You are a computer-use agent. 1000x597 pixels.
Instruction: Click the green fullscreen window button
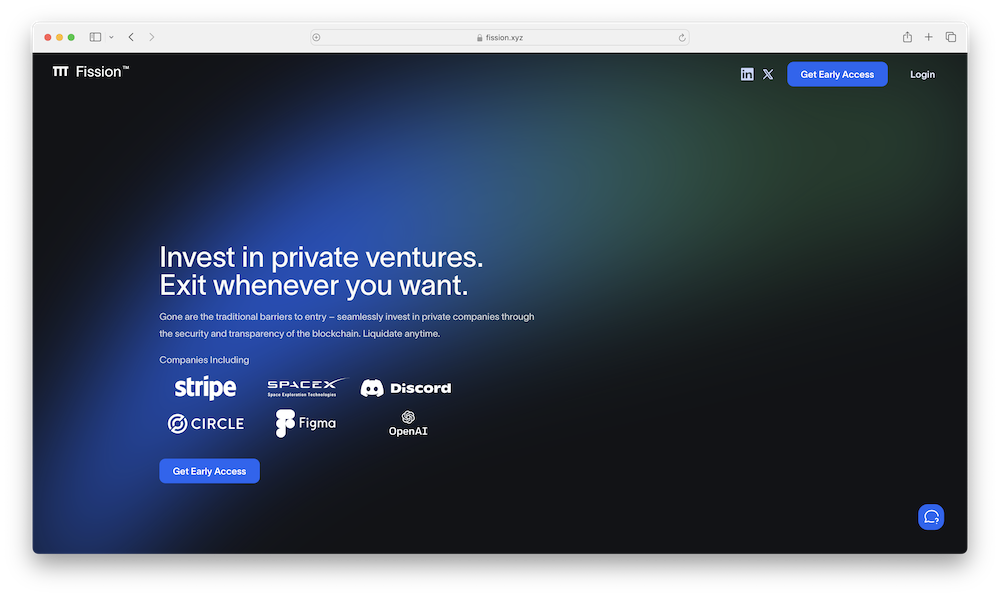pyautogui.click(x=71, y=37)
